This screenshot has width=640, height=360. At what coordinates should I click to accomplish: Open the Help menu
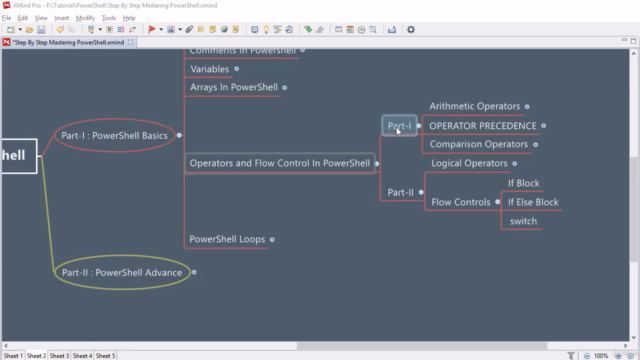(x=129, y=18)
